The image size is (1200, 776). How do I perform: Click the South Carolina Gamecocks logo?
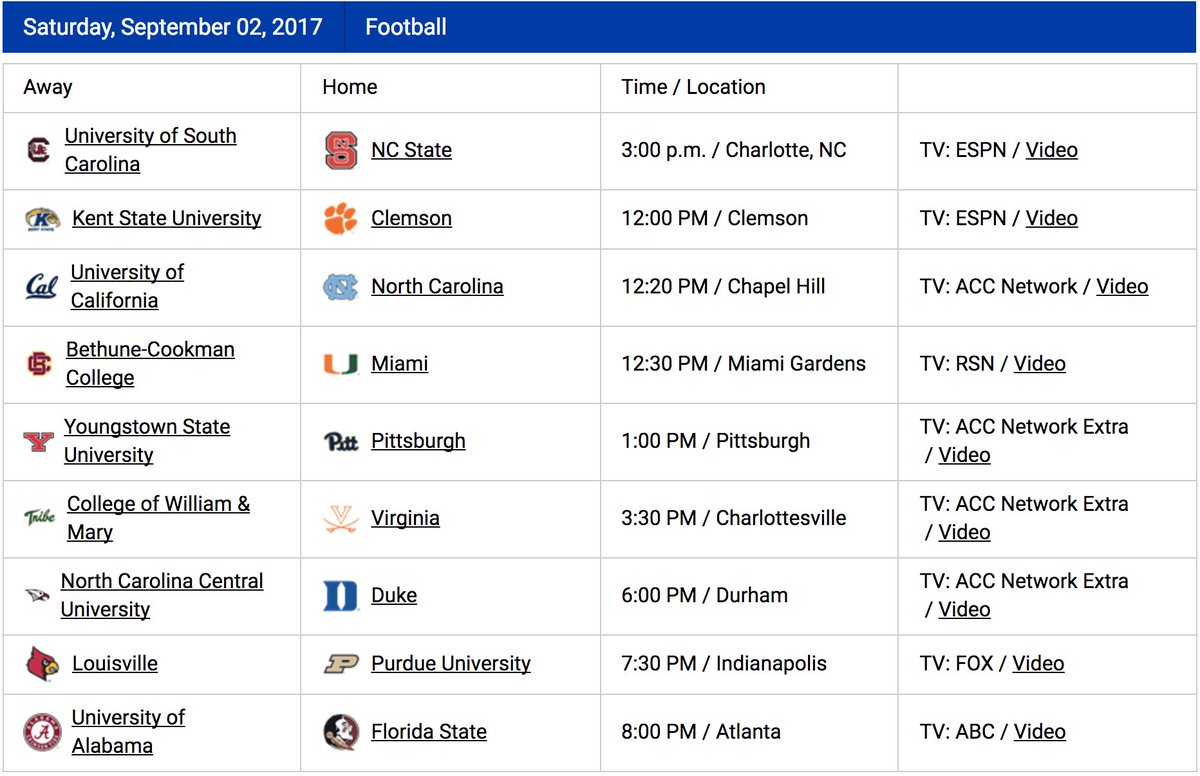coord(38,150)
